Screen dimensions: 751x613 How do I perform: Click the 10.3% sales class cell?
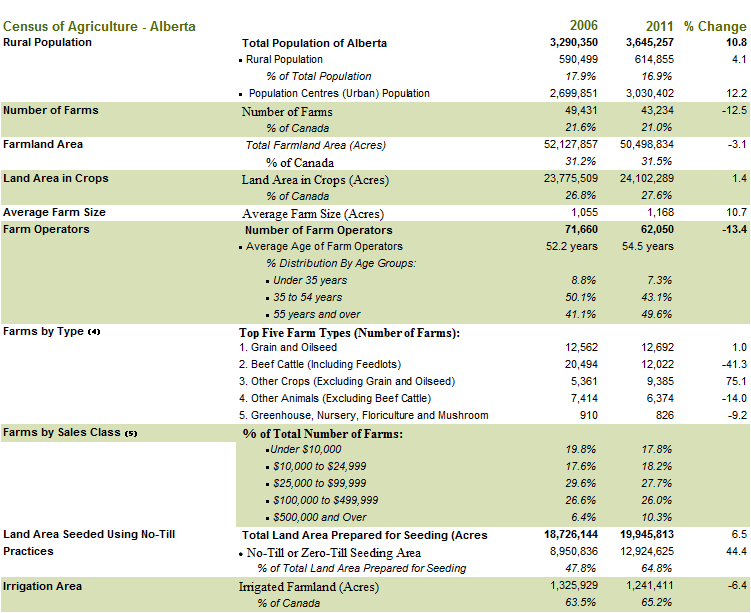[x=657, y=517]
